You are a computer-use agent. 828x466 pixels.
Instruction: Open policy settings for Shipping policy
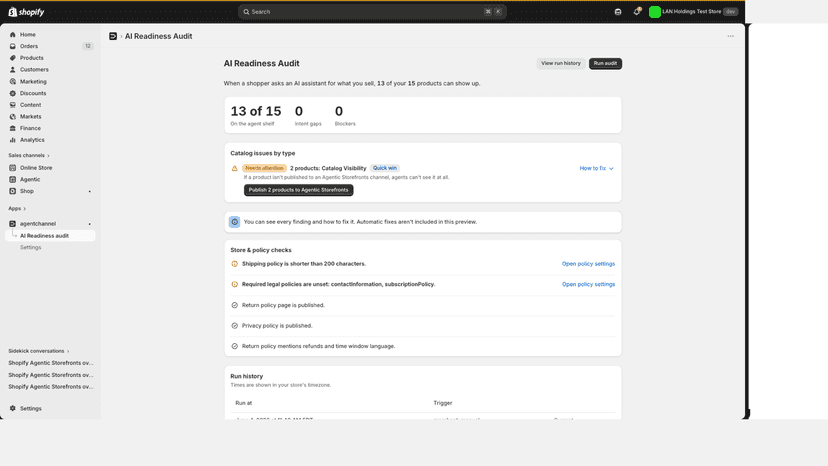click(588, 264)
